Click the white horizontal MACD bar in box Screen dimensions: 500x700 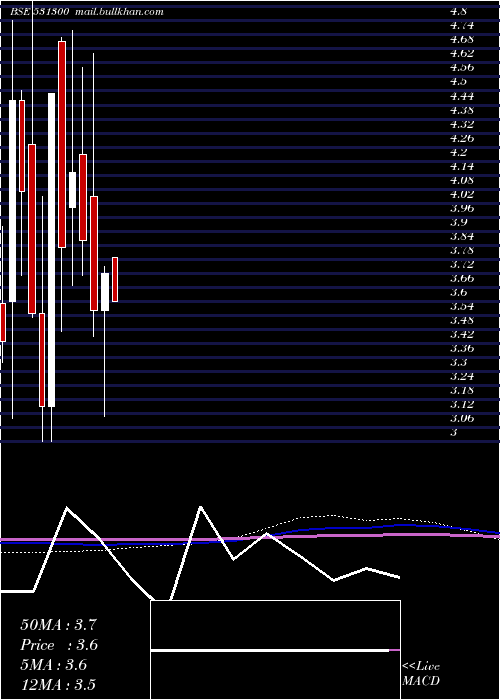tap(270, 650)
